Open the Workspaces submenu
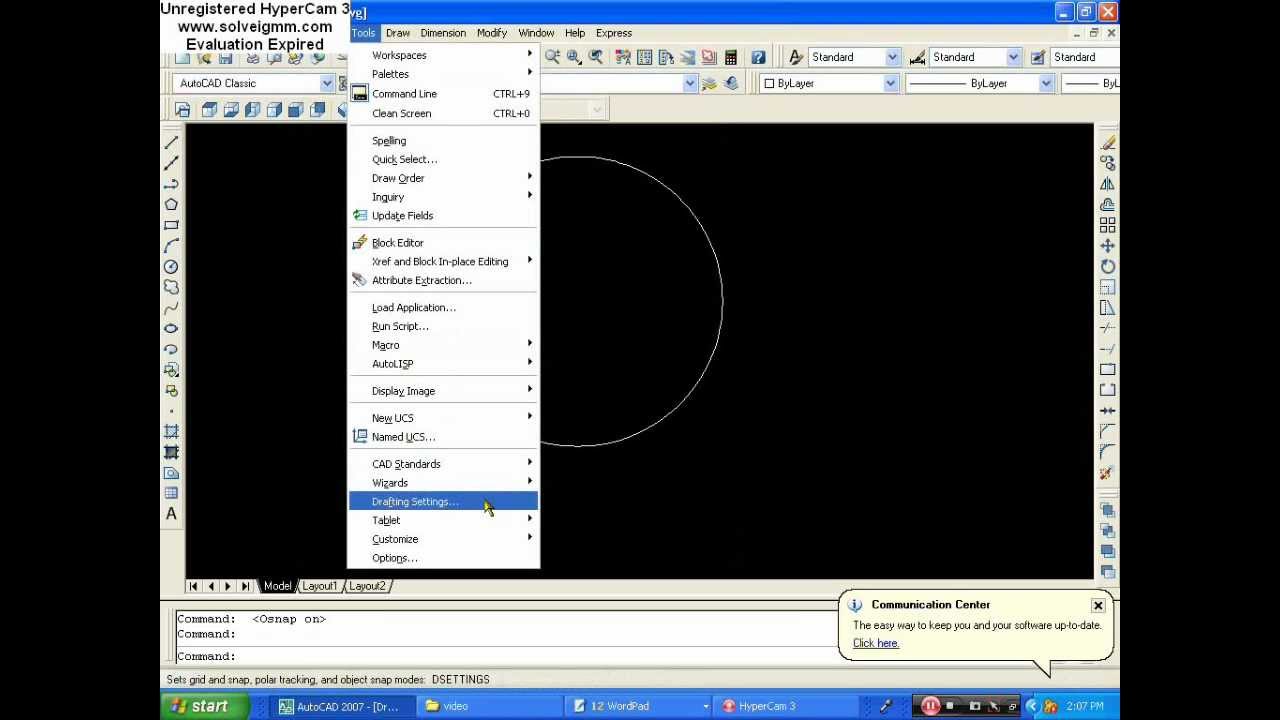The width and height of the screenshot is (1280, 720). pyautogui.click(x=443, y=55)
